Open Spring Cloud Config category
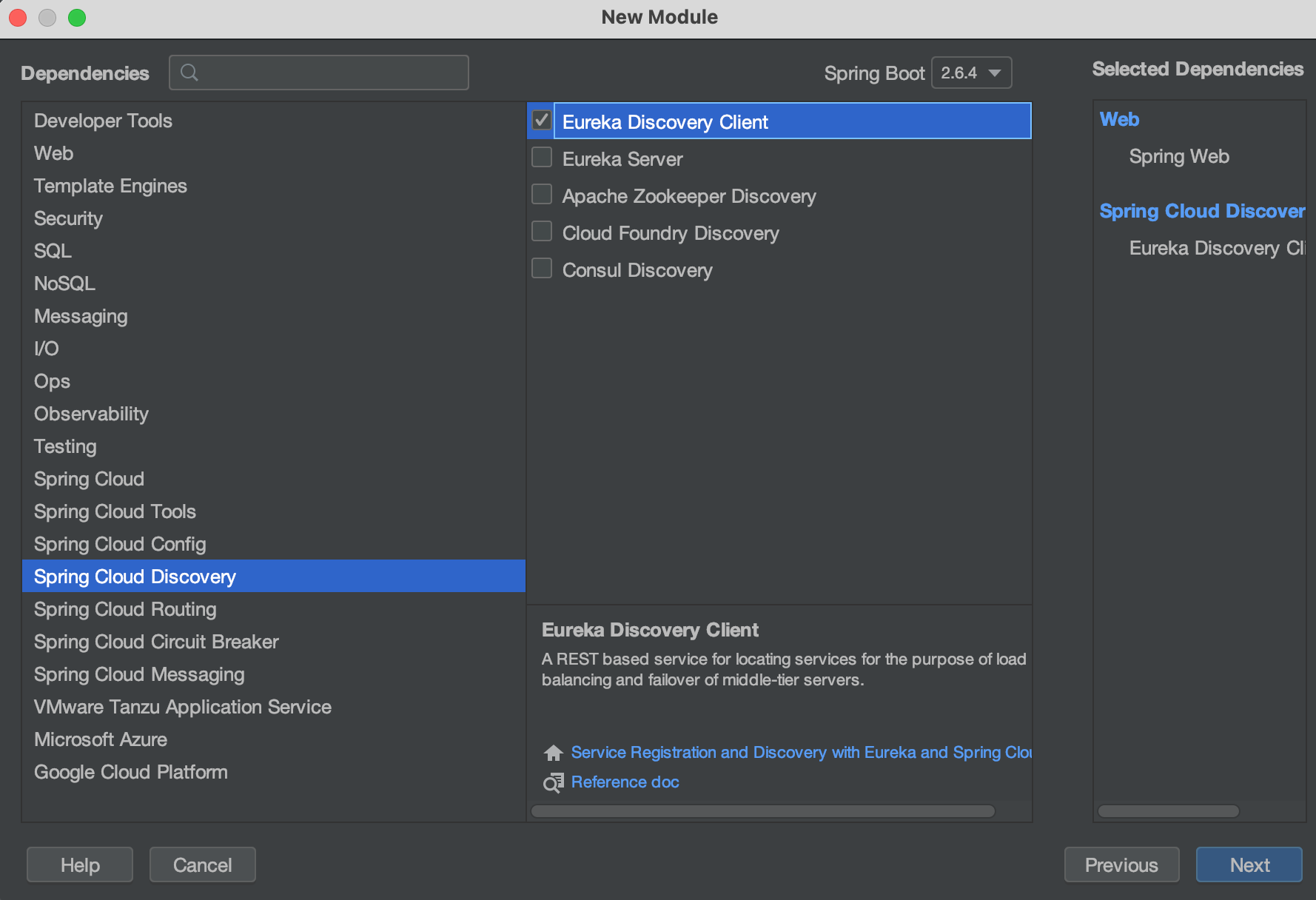The image size is (1316, 900). pyautogui.click(x=274, y=544)
